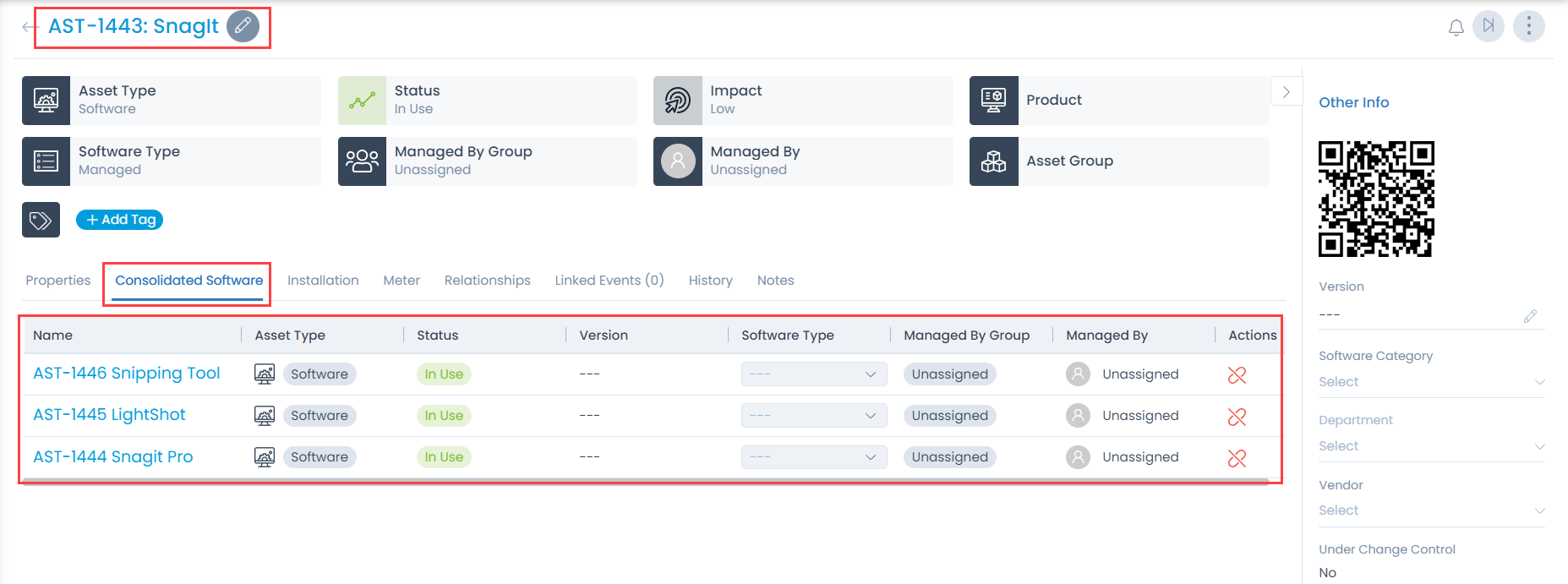Click the Version column header

[x=604, y=336]
